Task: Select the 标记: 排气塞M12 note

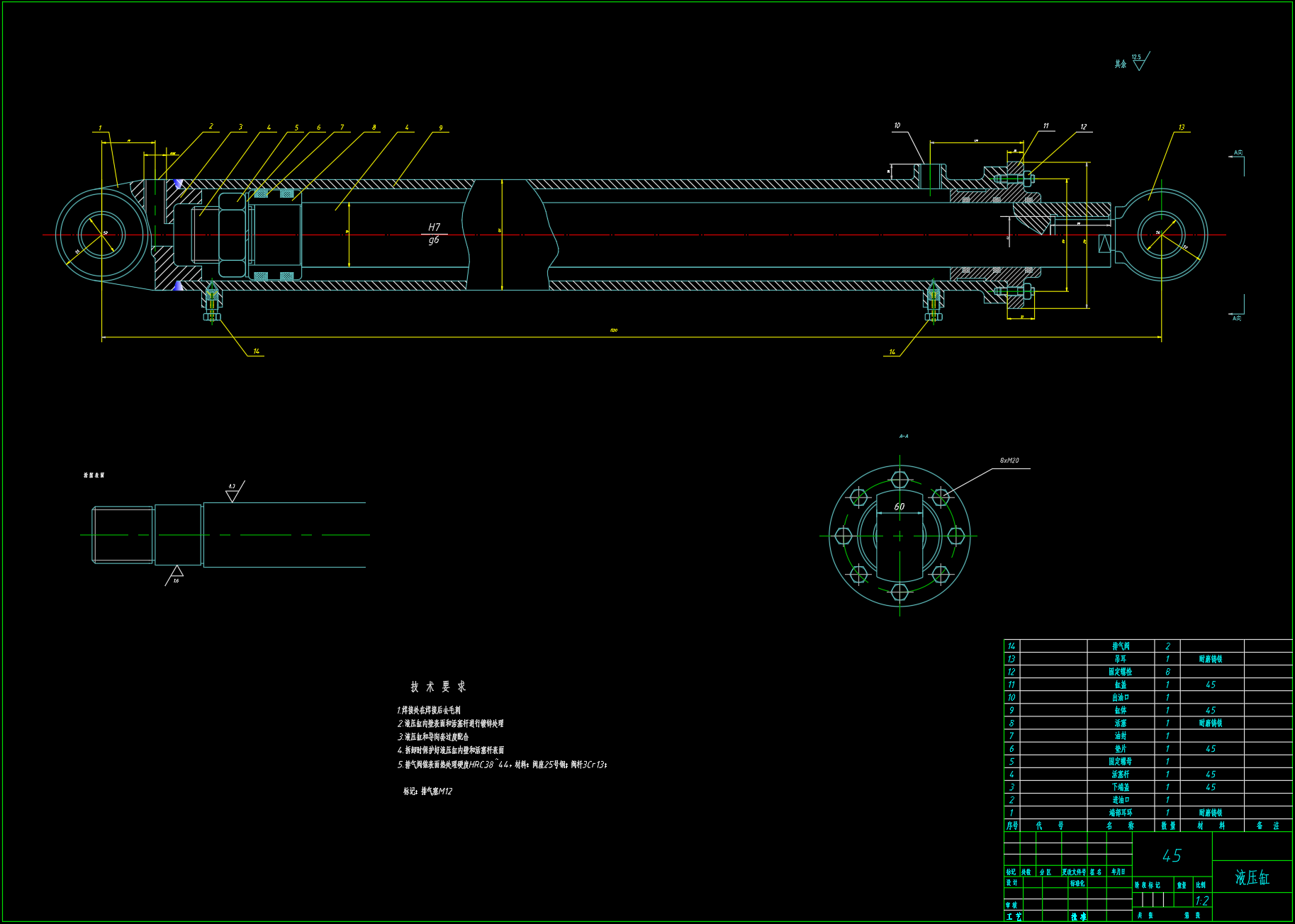Action: point(427,791)
